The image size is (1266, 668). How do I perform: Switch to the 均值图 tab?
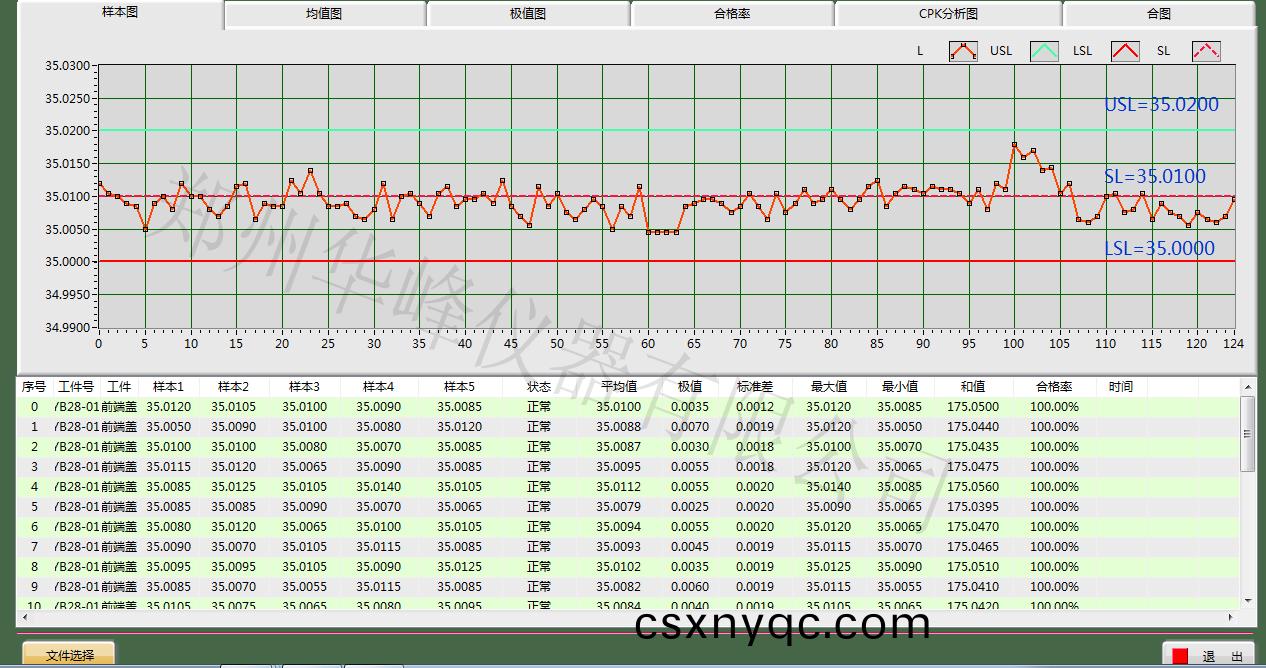click(324, 14)
